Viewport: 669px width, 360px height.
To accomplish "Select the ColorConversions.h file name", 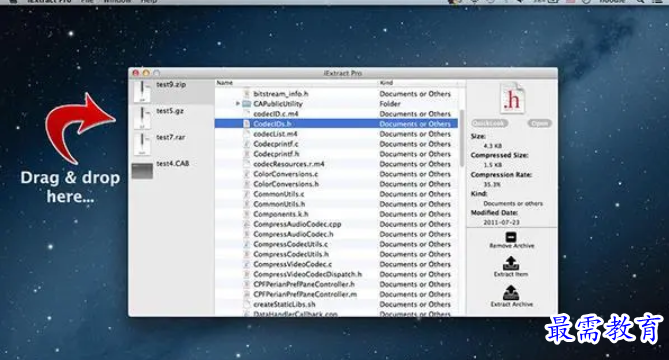I will pos(286,184).
